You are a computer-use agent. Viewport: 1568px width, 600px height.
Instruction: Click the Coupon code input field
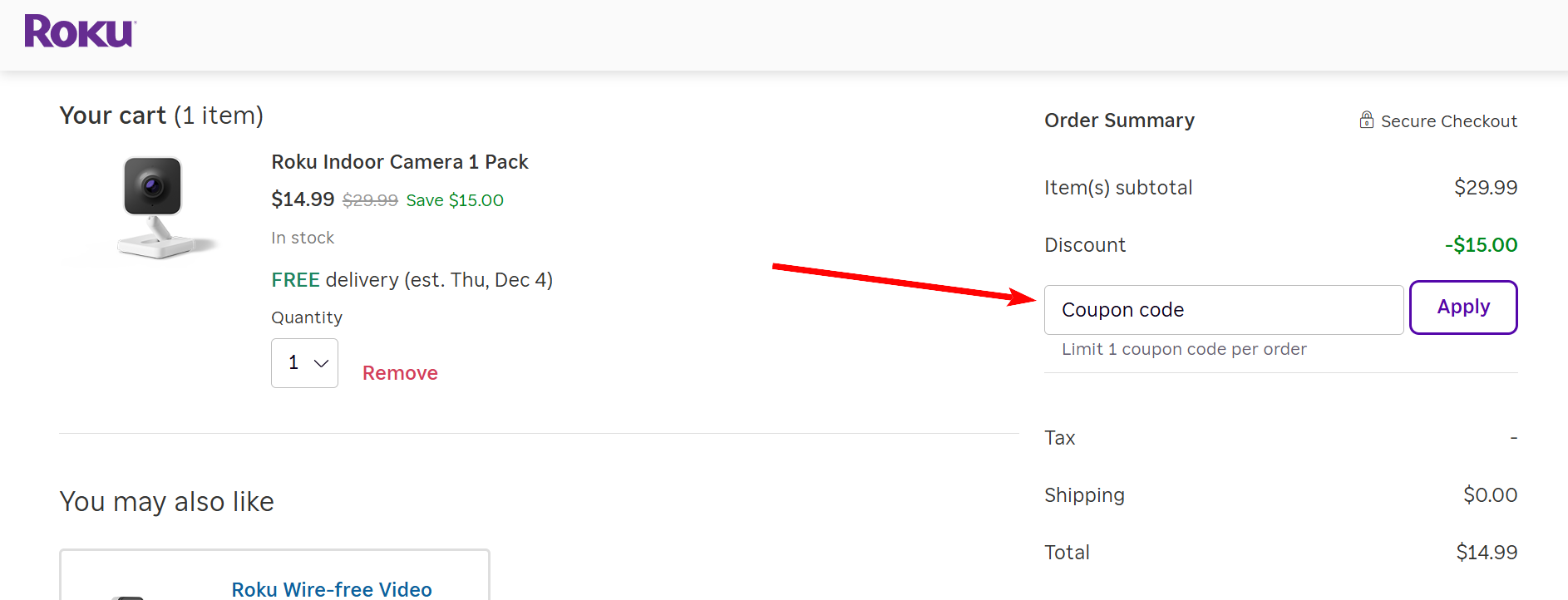pyautogui.click(x=1224, y=309)
